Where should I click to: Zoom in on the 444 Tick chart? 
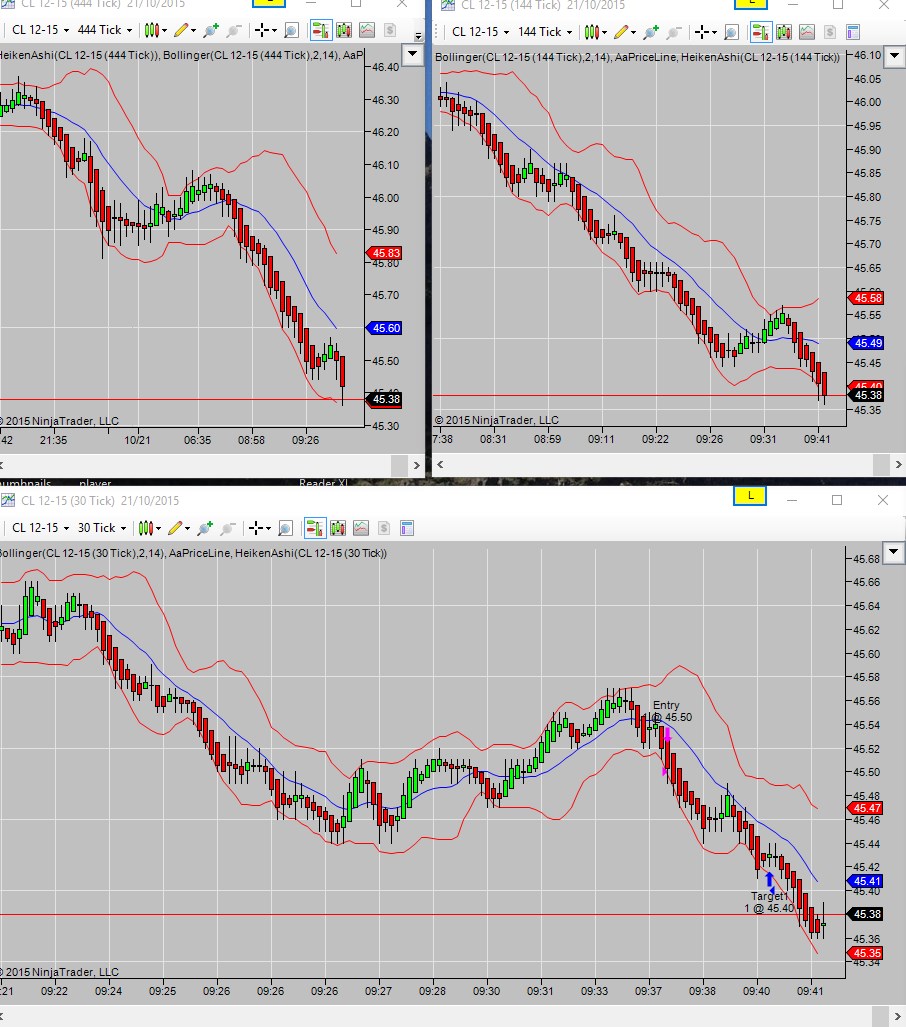click(211, 30)
